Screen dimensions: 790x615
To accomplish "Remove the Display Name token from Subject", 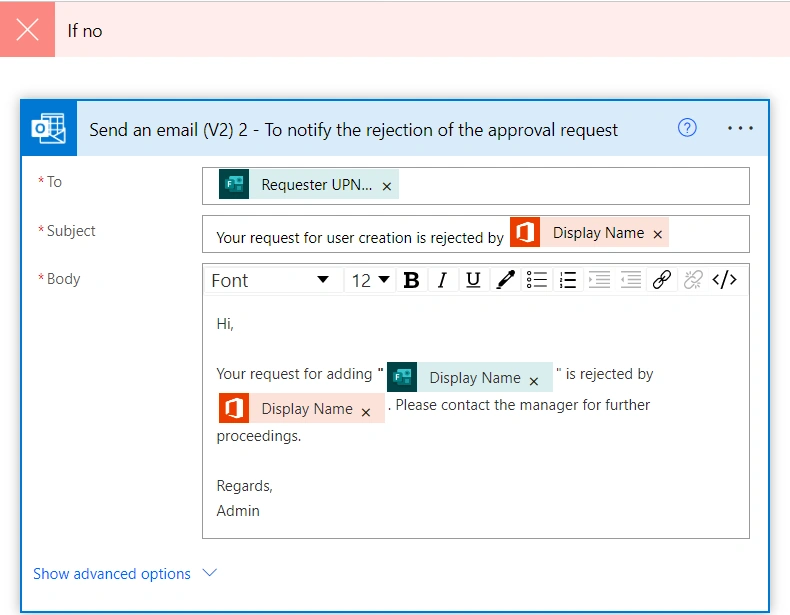I will coord(657,234).
